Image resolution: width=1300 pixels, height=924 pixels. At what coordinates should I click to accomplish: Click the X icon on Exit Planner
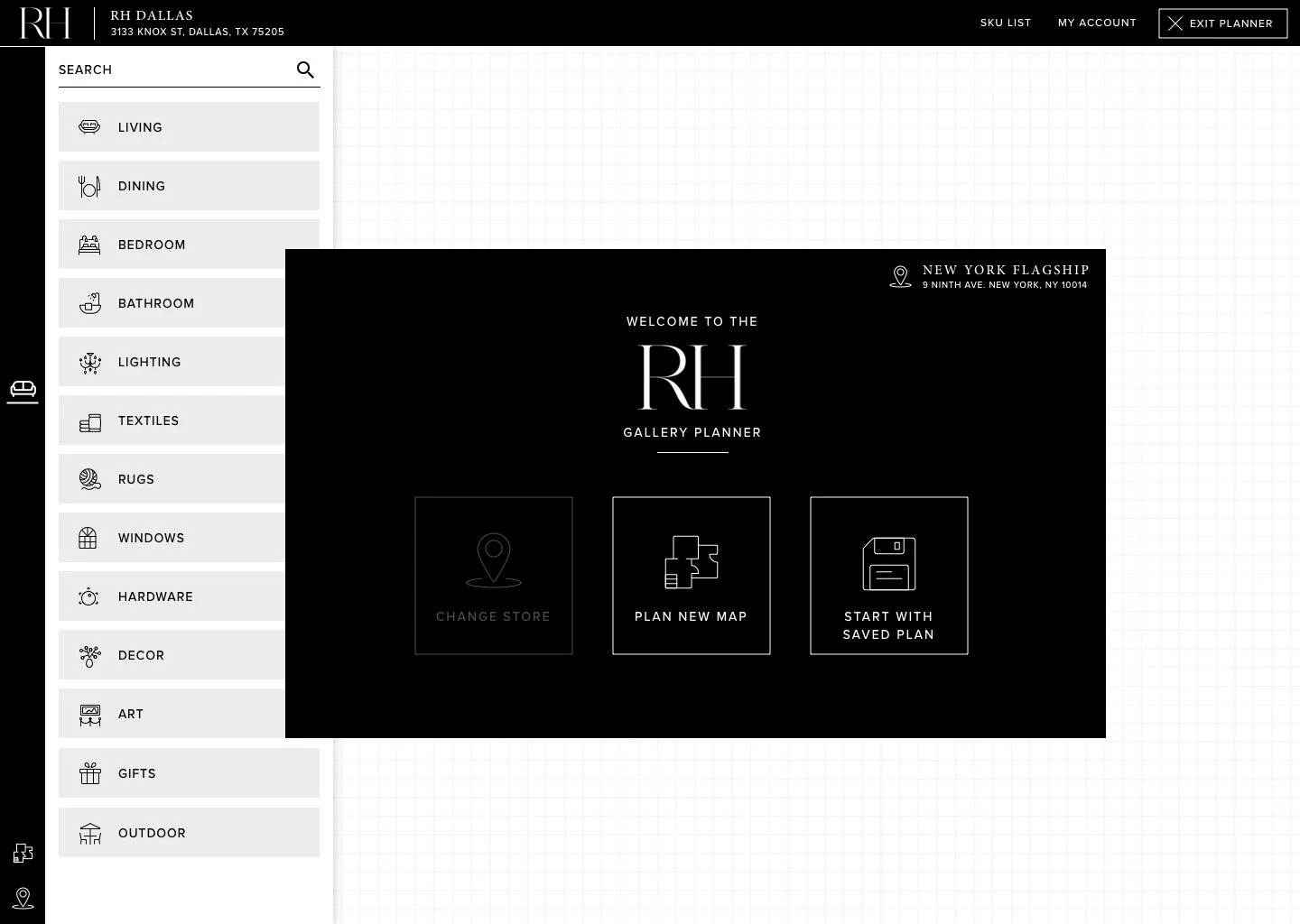pyautogui.click(x=1175, y=23)
